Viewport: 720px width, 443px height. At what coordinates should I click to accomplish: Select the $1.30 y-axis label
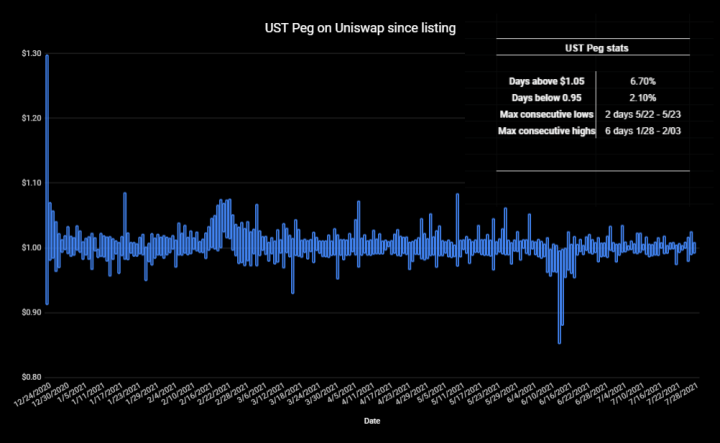point(32,54)
